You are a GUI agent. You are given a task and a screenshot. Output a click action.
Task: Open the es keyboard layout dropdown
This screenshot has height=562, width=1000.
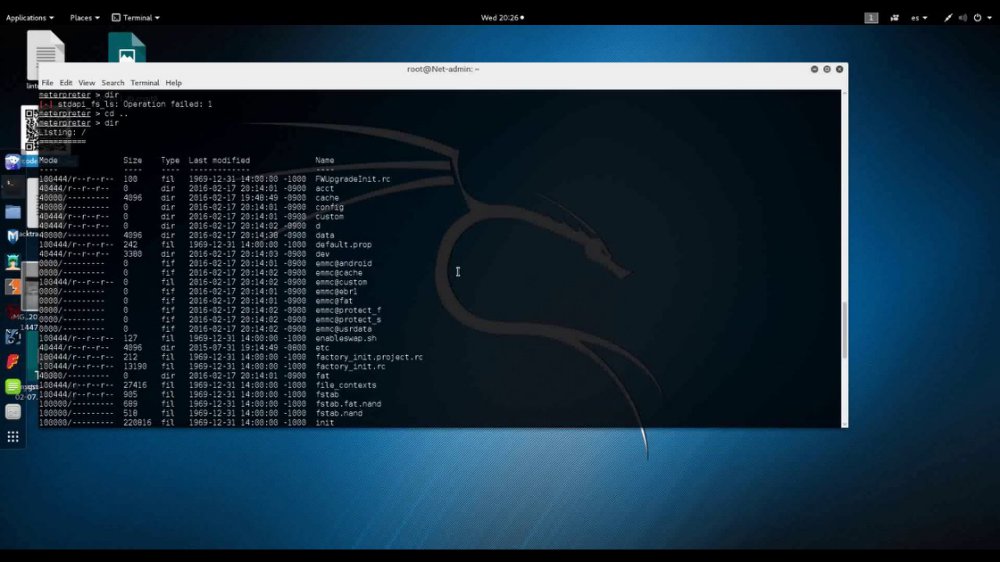pos(919,18)
